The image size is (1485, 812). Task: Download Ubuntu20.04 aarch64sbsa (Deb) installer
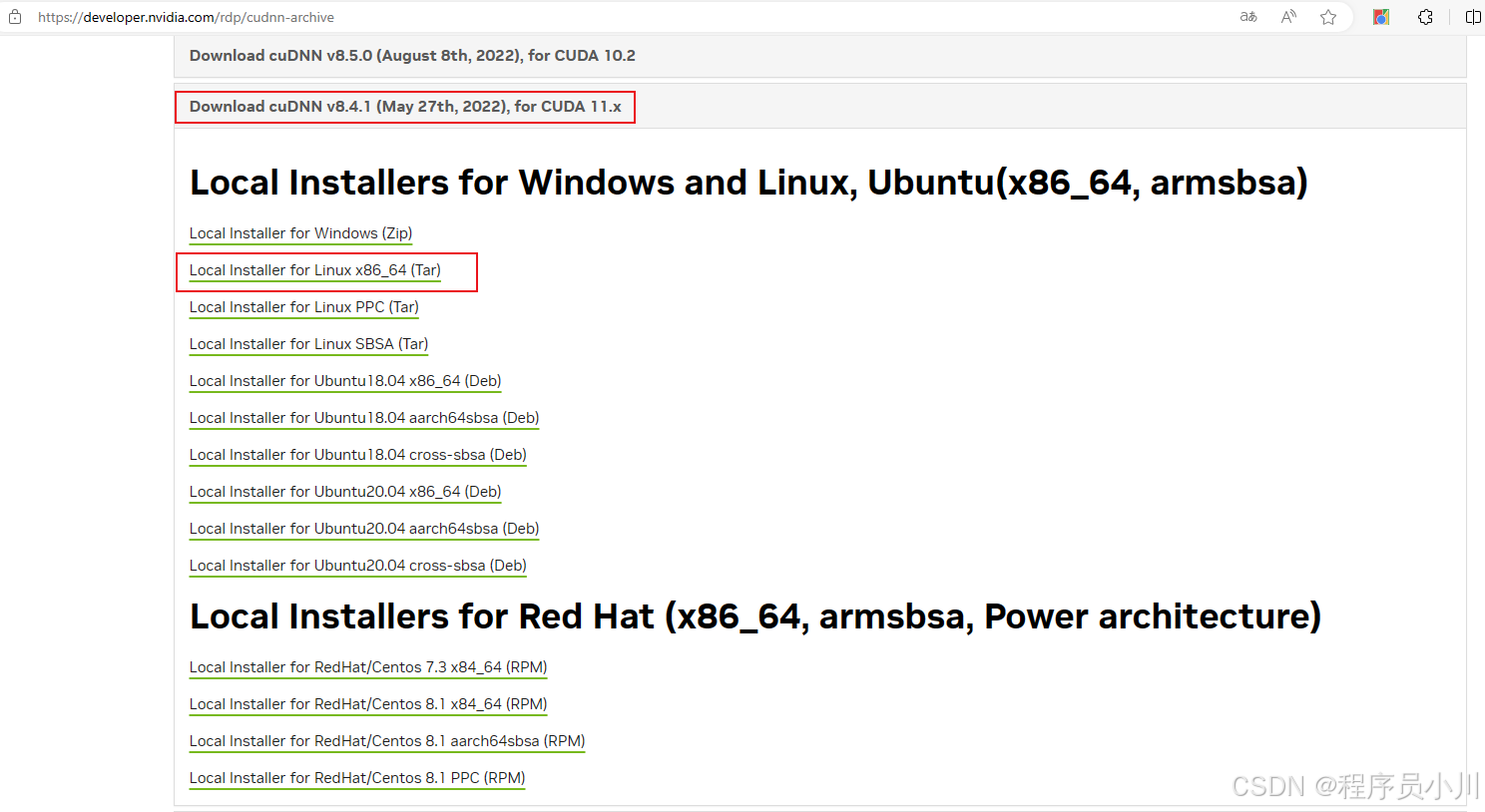364,529
